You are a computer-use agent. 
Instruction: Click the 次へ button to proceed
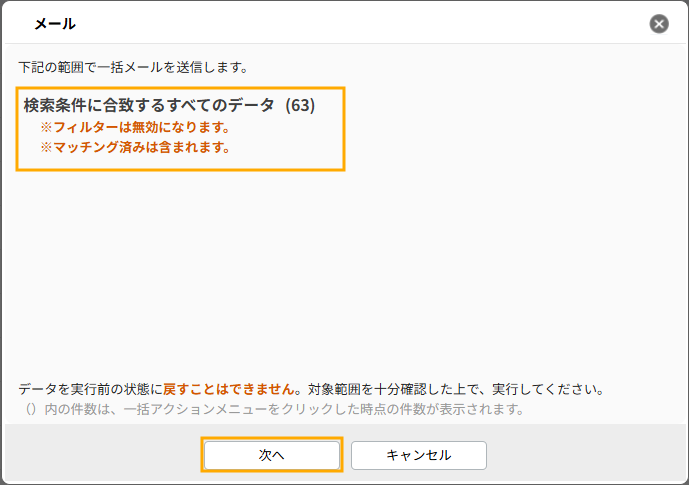[x=272, y=455]
